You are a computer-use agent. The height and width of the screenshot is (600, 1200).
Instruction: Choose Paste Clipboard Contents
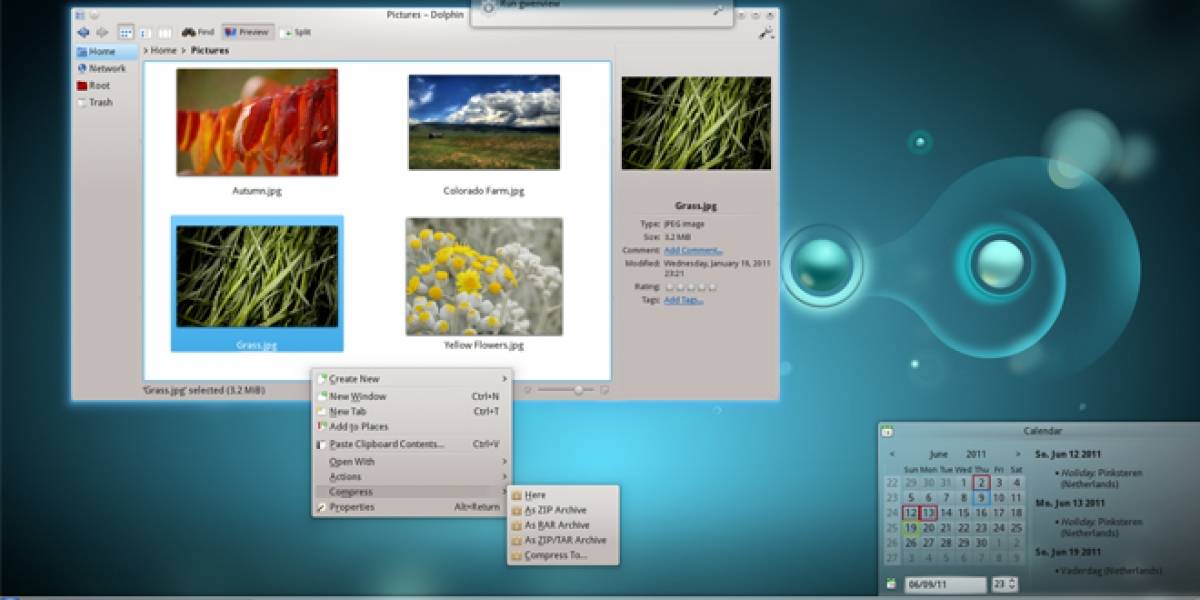(x=412, y=444)
